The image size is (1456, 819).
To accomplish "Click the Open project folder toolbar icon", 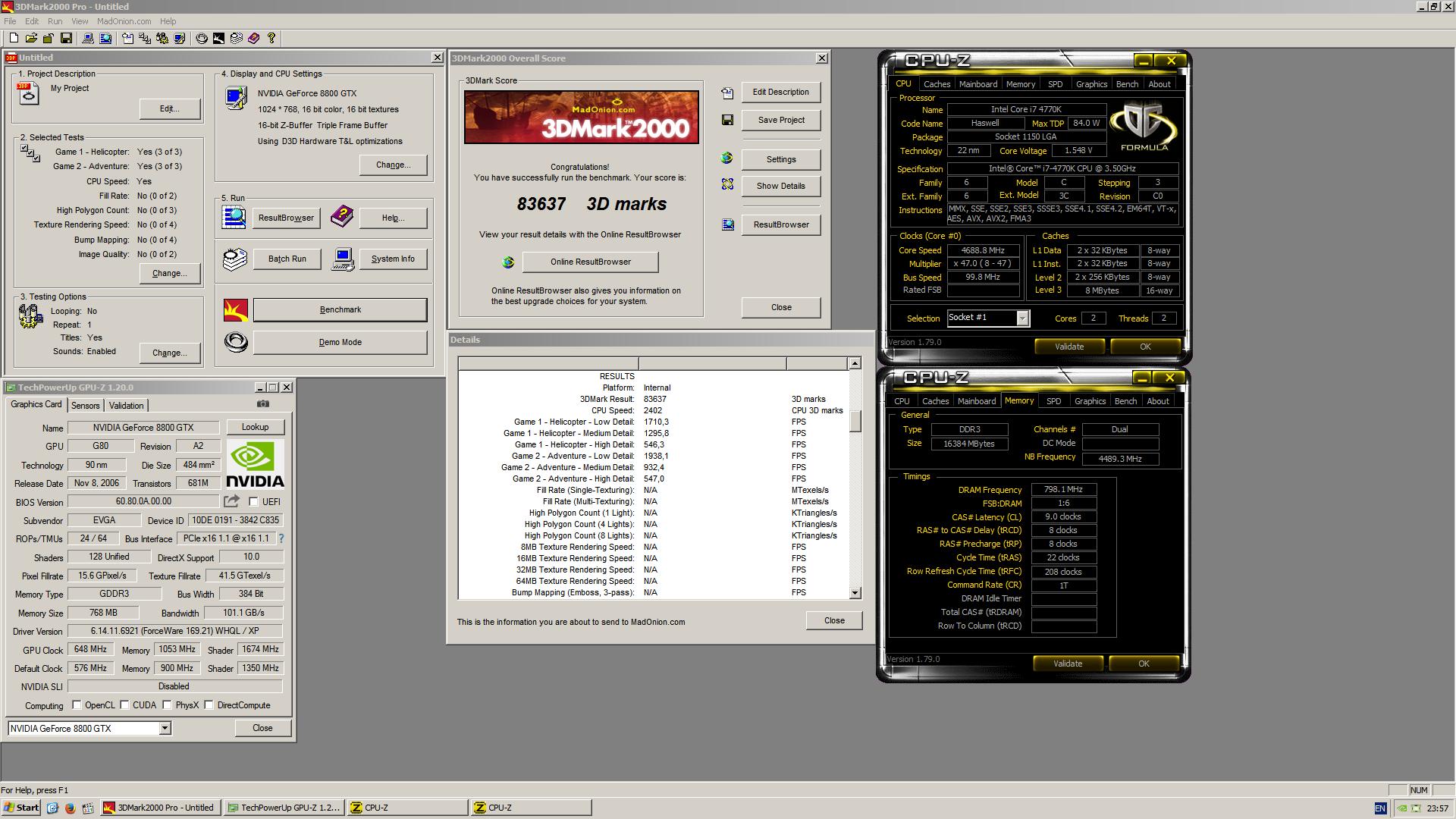I will tap(31, 38).
